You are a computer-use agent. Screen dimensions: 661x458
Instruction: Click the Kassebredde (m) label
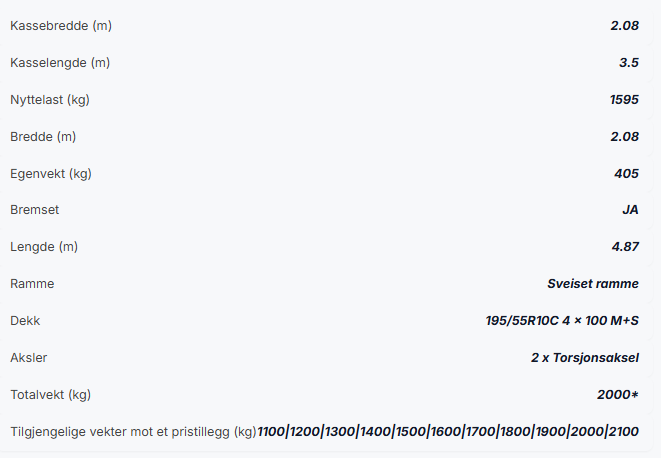coord(61,26)
